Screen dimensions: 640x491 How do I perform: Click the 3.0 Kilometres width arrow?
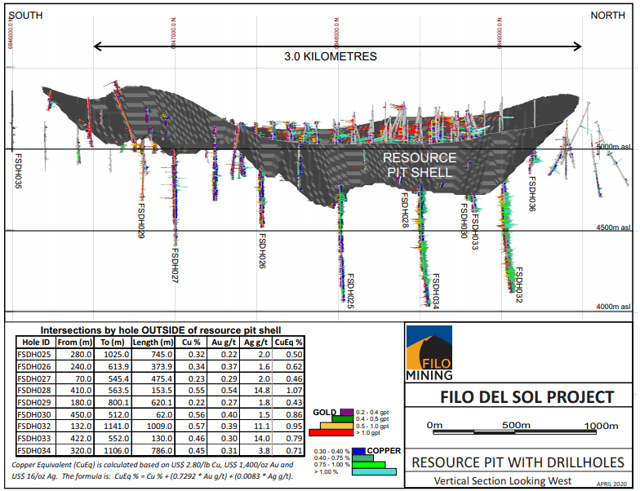point(338,46)
